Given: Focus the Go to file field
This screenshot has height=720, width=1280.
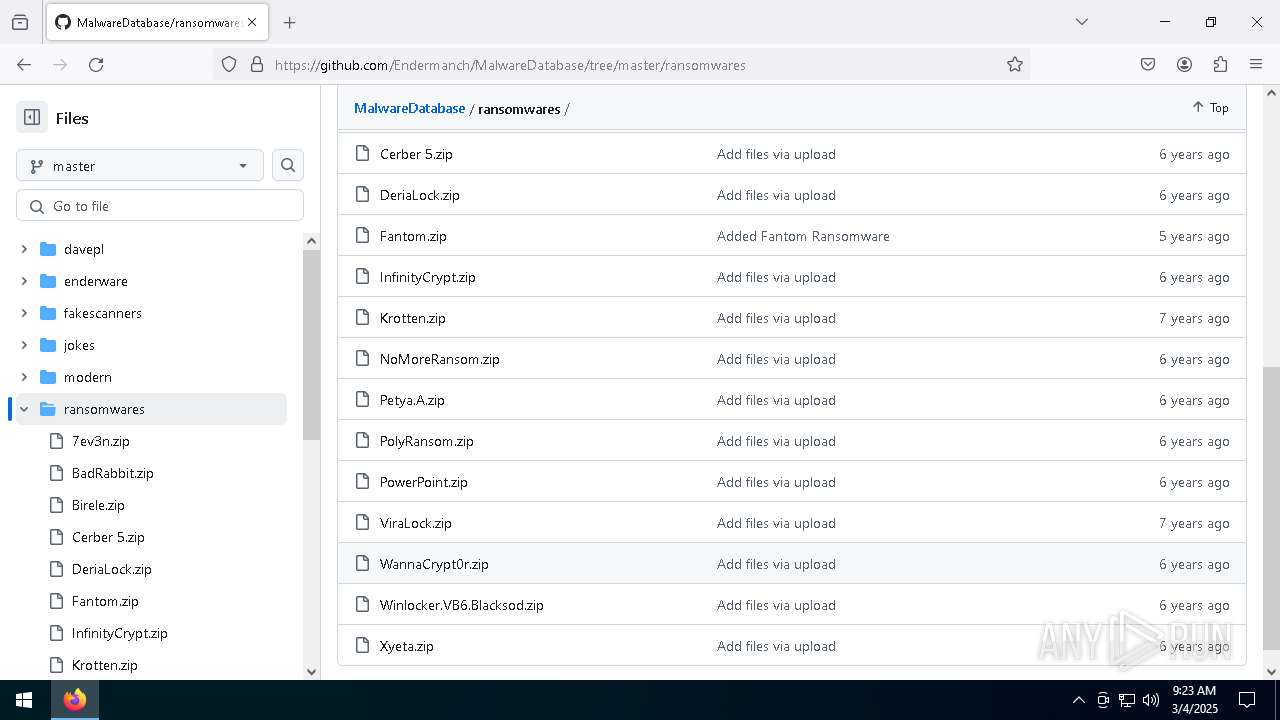Looking at the screenshot, I should coord(160,206).
